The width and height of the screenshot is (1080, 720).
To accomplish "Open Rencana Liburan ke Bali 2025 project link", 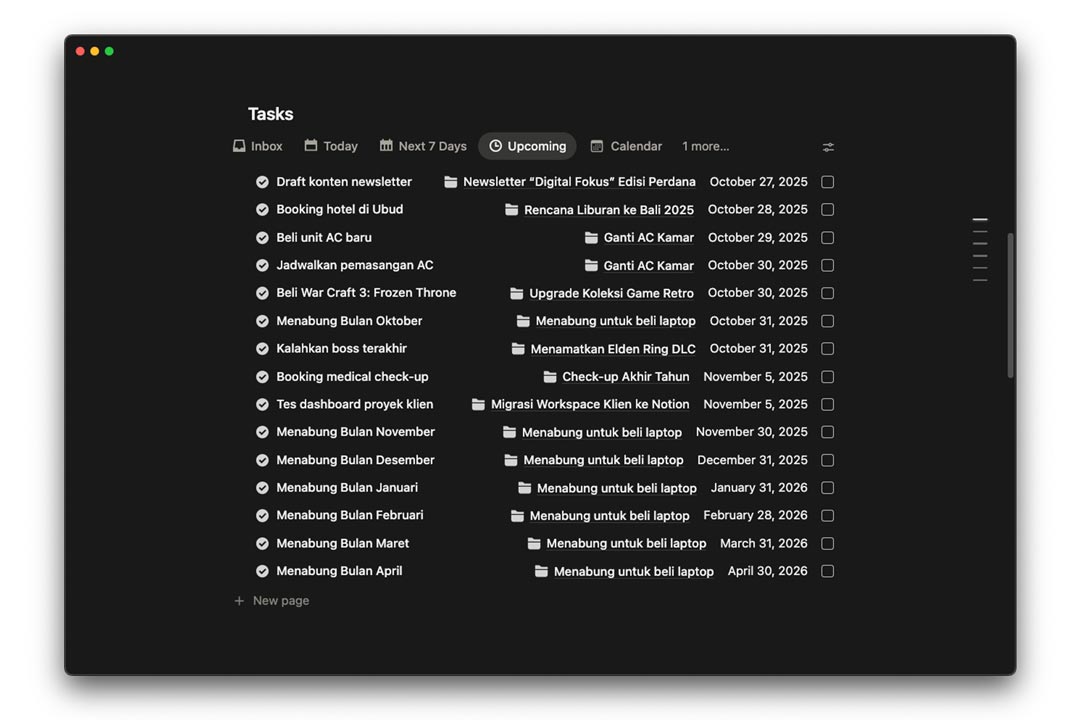I will (608, 210).
